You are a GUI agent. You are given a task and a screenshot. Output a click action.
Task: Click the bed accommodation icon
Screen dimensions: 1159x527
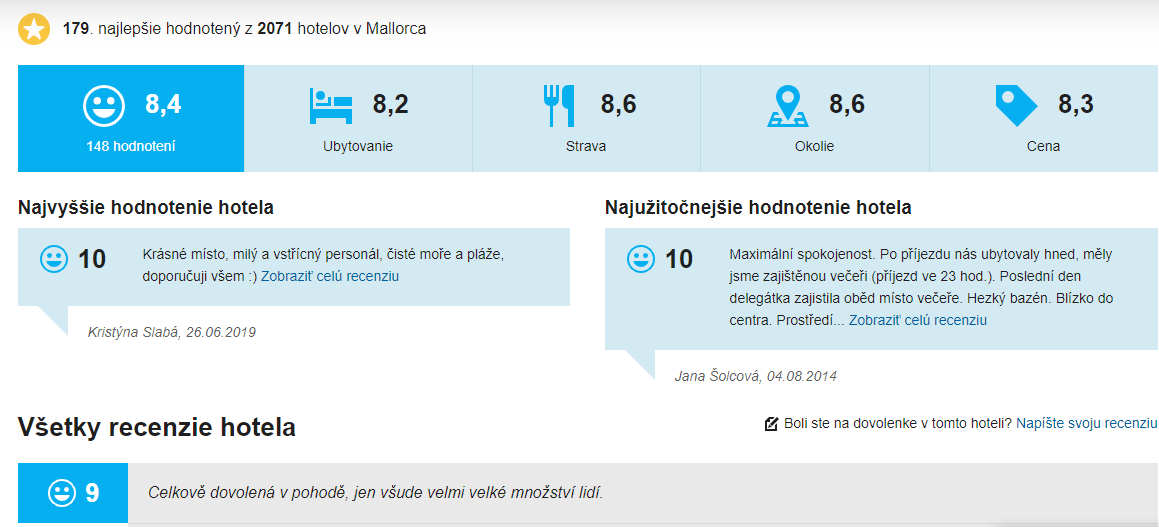pyautogui.click(x=331, y=105)
